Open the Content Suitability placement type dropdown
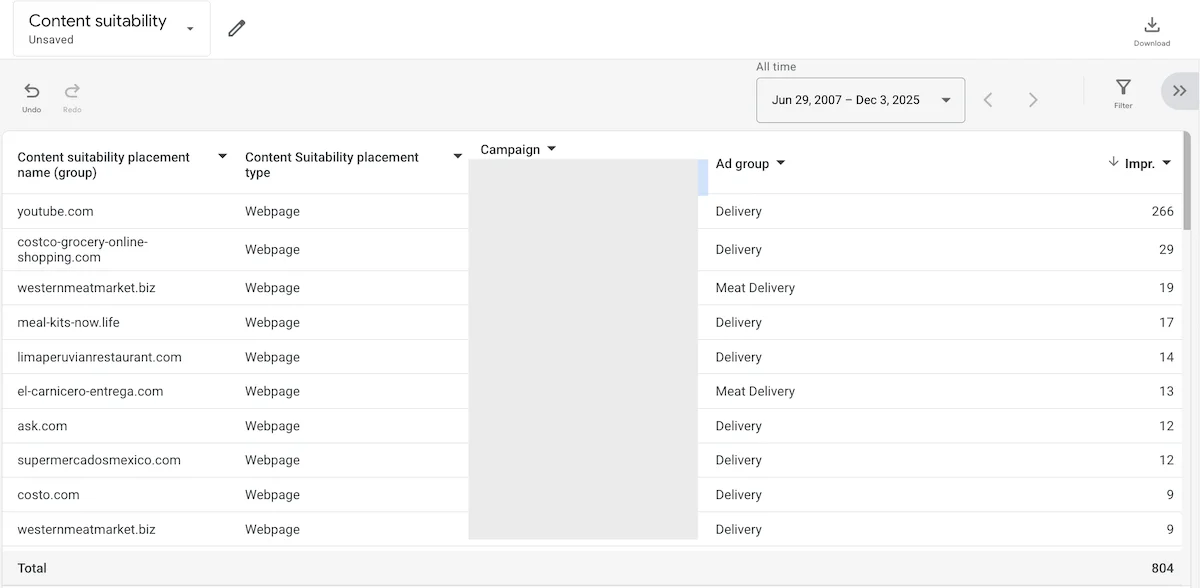The height and width of the screenshot is (588, 1200). coord(458,156)
